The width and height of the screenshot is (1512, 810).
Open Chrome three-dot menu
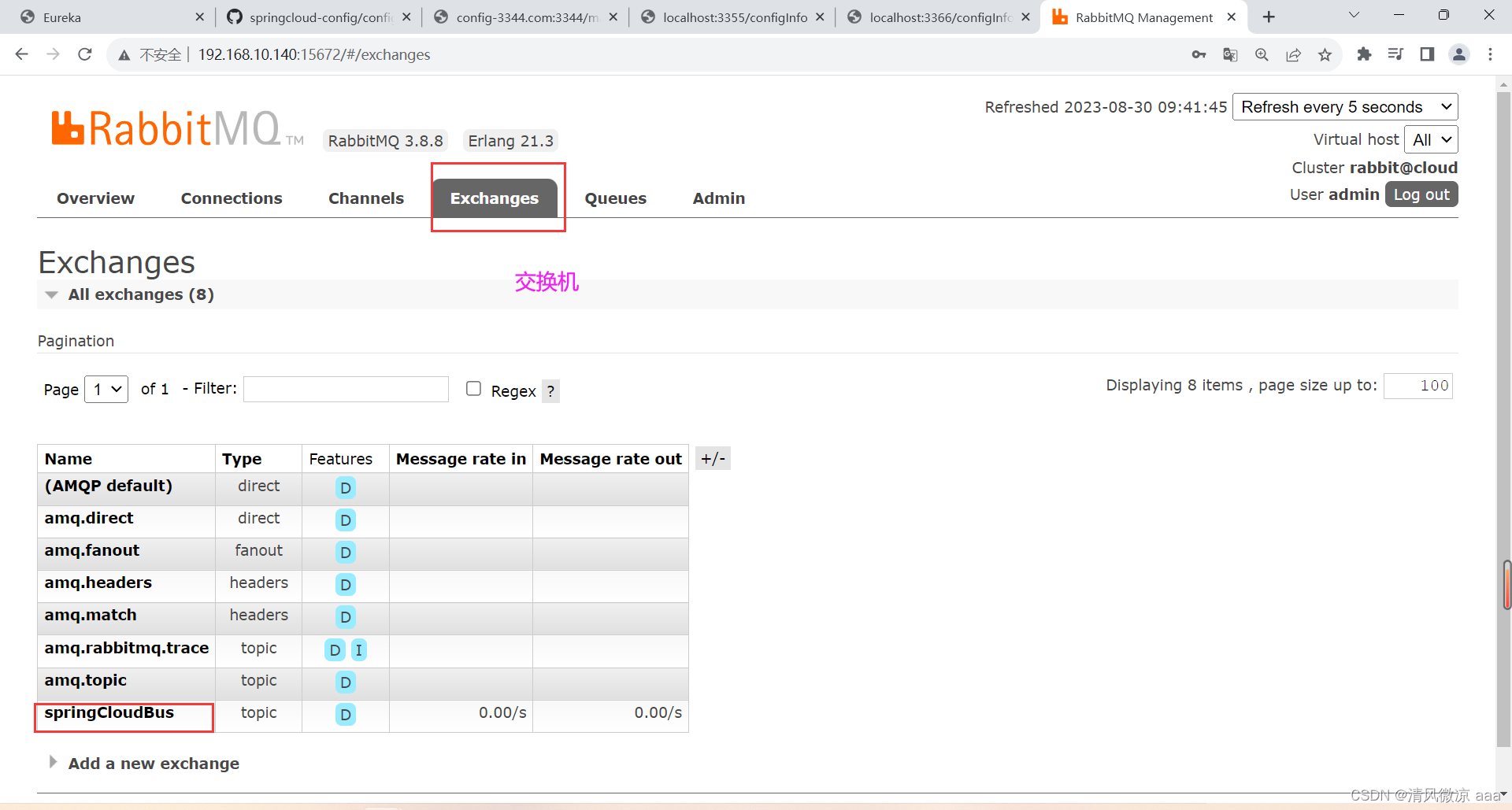pyautogui.click(x=1490, y=54)
